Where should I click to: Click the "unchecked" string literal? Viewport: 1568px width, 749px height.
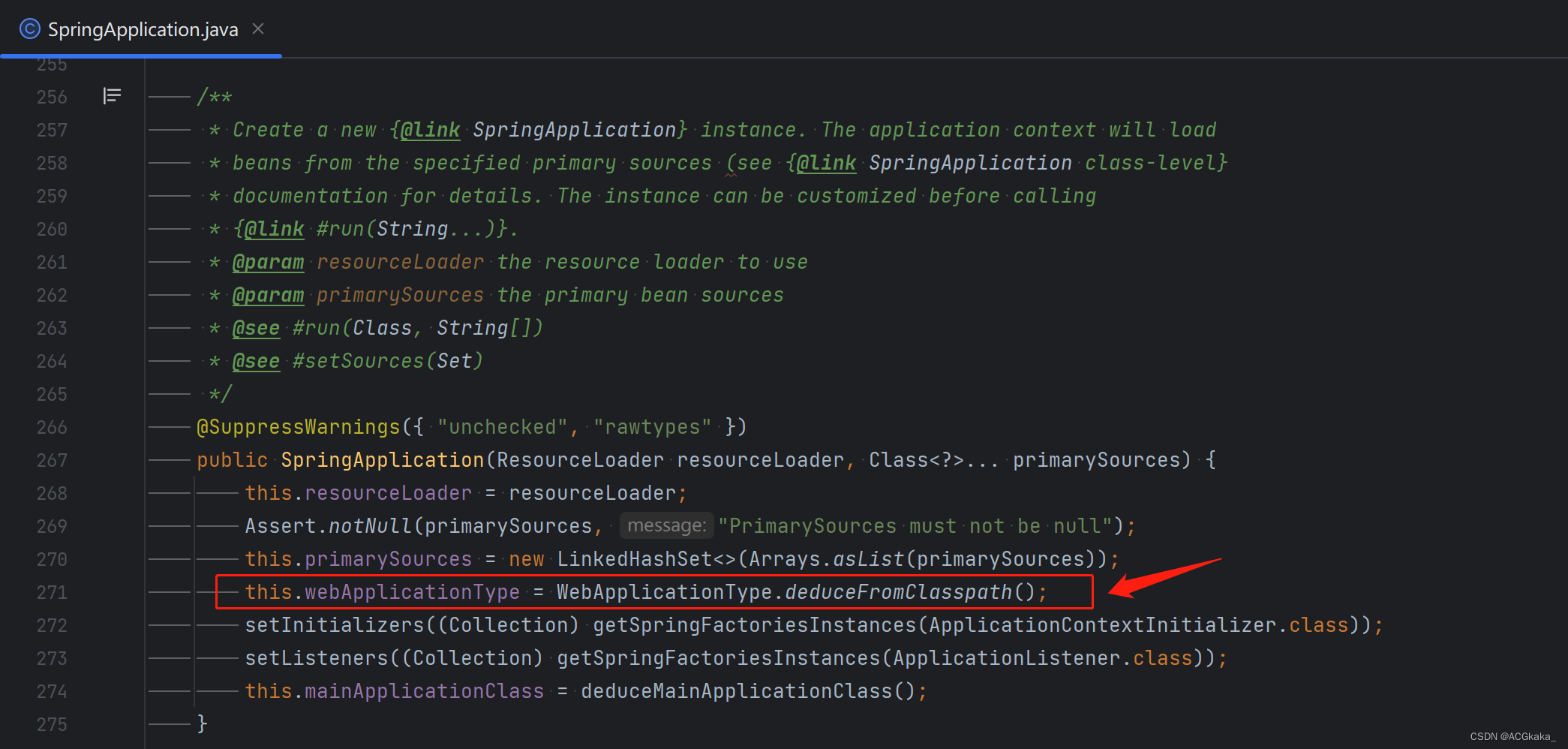503,427
